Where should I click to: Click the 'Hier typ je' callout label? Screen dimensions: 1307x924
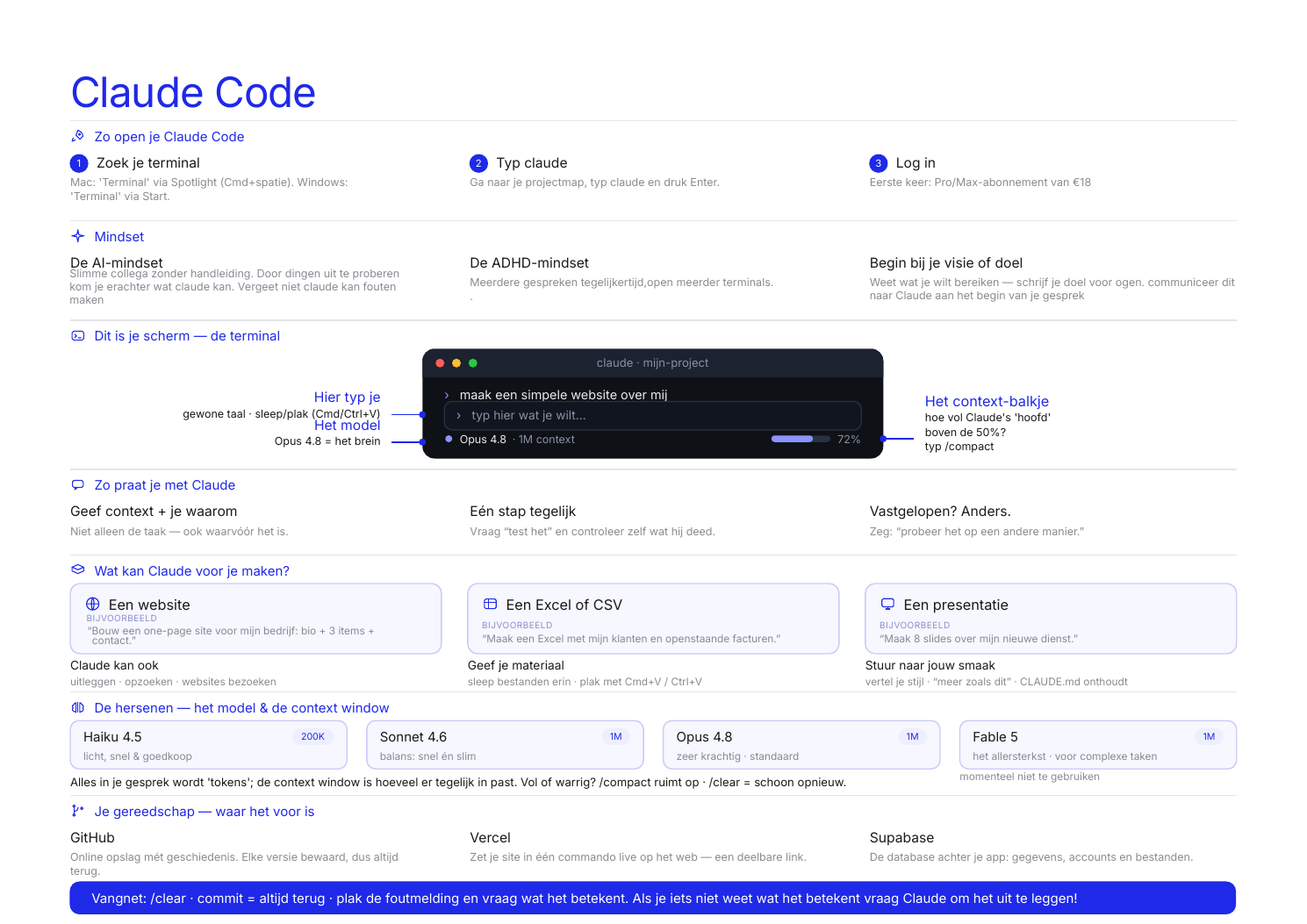pyautogui.click(x=348, y=398)
